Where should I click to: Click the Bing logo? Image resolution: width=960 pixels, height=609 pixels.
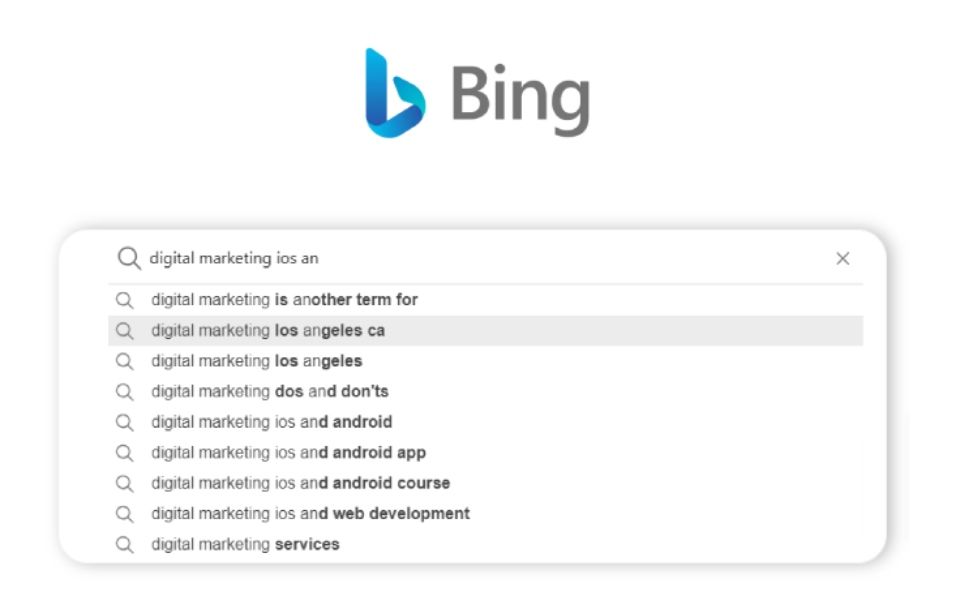[477, 93]
